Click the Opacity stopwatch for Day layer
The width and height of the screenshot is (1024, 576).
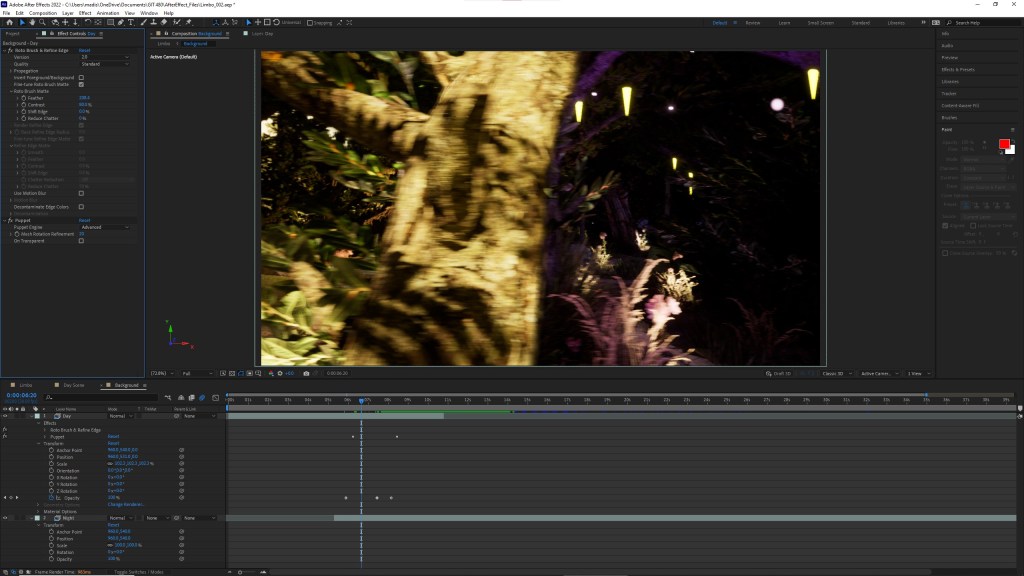pyautogui.click(x=51, y=497)
